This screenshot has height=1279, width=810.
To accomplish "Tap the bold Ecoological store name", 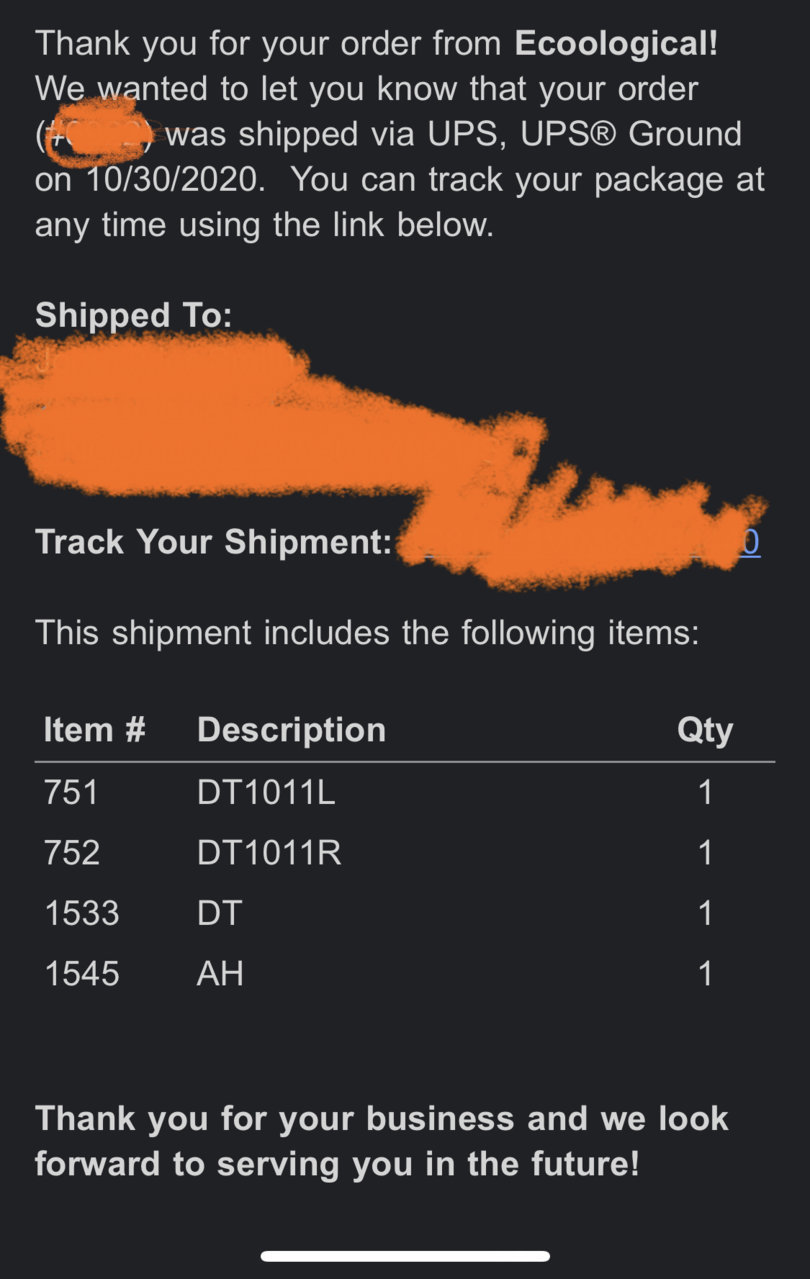I will pyautogui.click(x=617, y=44).
